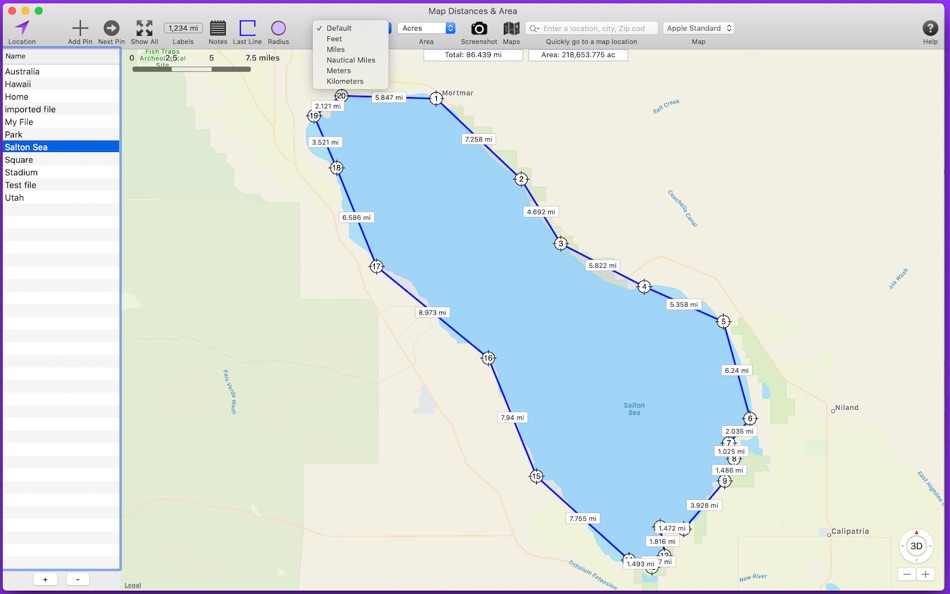950x594 pixels.
Task: Click the Niland town label
Action: point(846,408)
